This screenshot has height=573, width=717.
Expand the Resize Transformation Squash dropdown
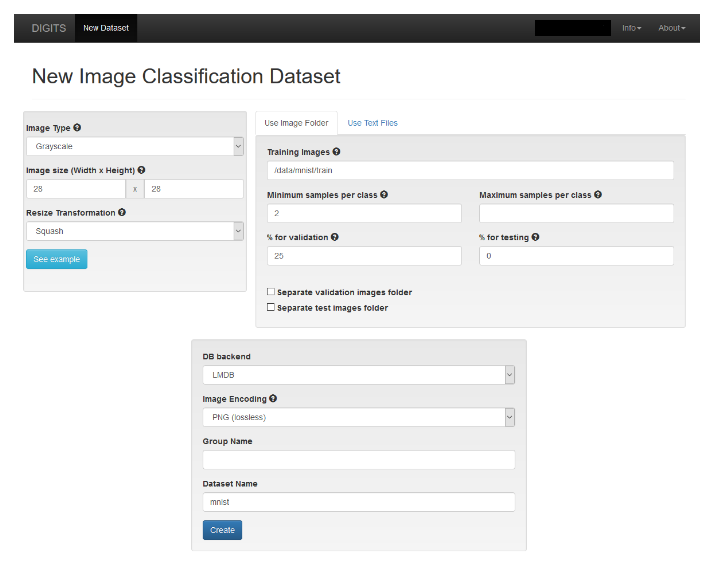(x=134, y=231)
